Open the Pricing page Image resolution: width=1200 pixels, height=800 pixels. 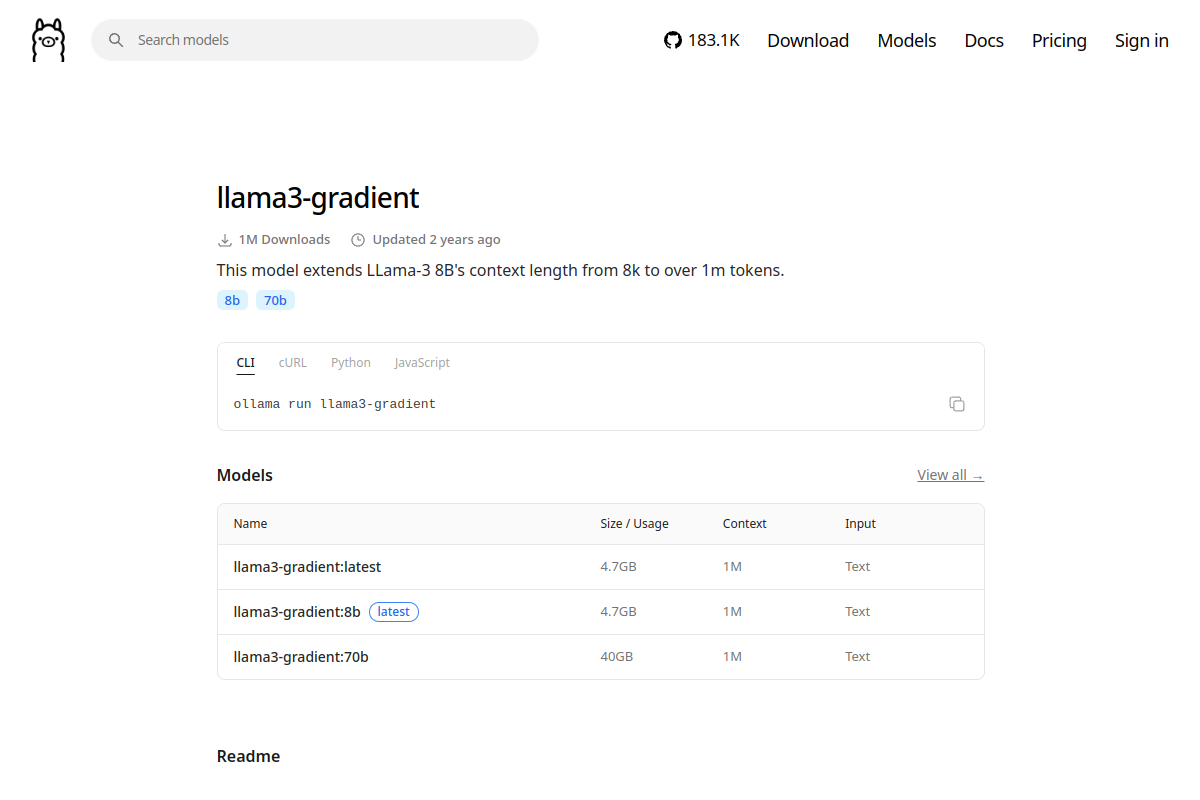[1059, 40]
